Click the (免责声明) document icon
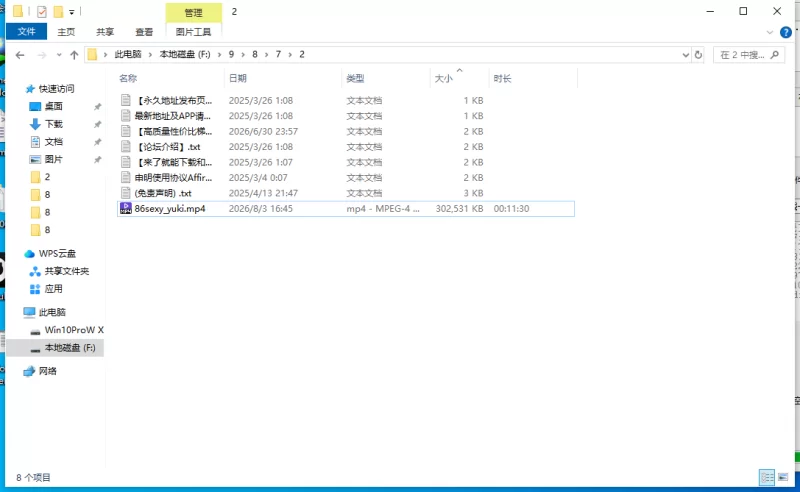Screen dimensions: 800x492 [126, 193]
